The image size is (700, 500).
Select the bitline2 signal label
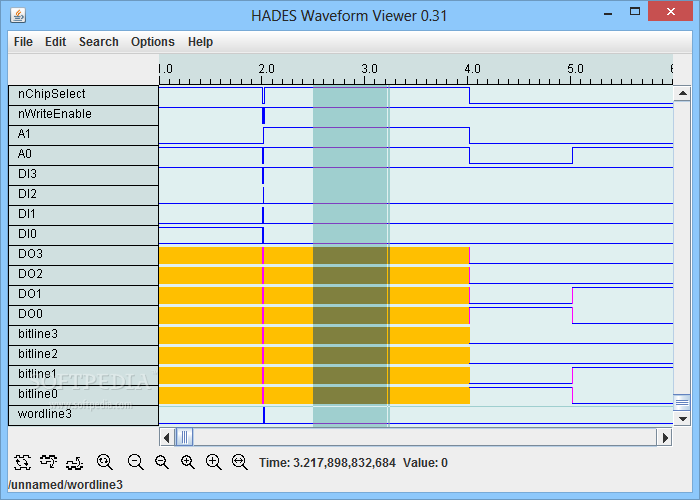click(83, 355)
